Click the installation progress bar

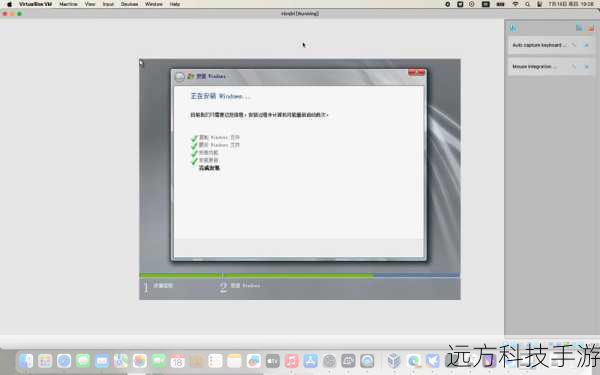coord(300,275)
